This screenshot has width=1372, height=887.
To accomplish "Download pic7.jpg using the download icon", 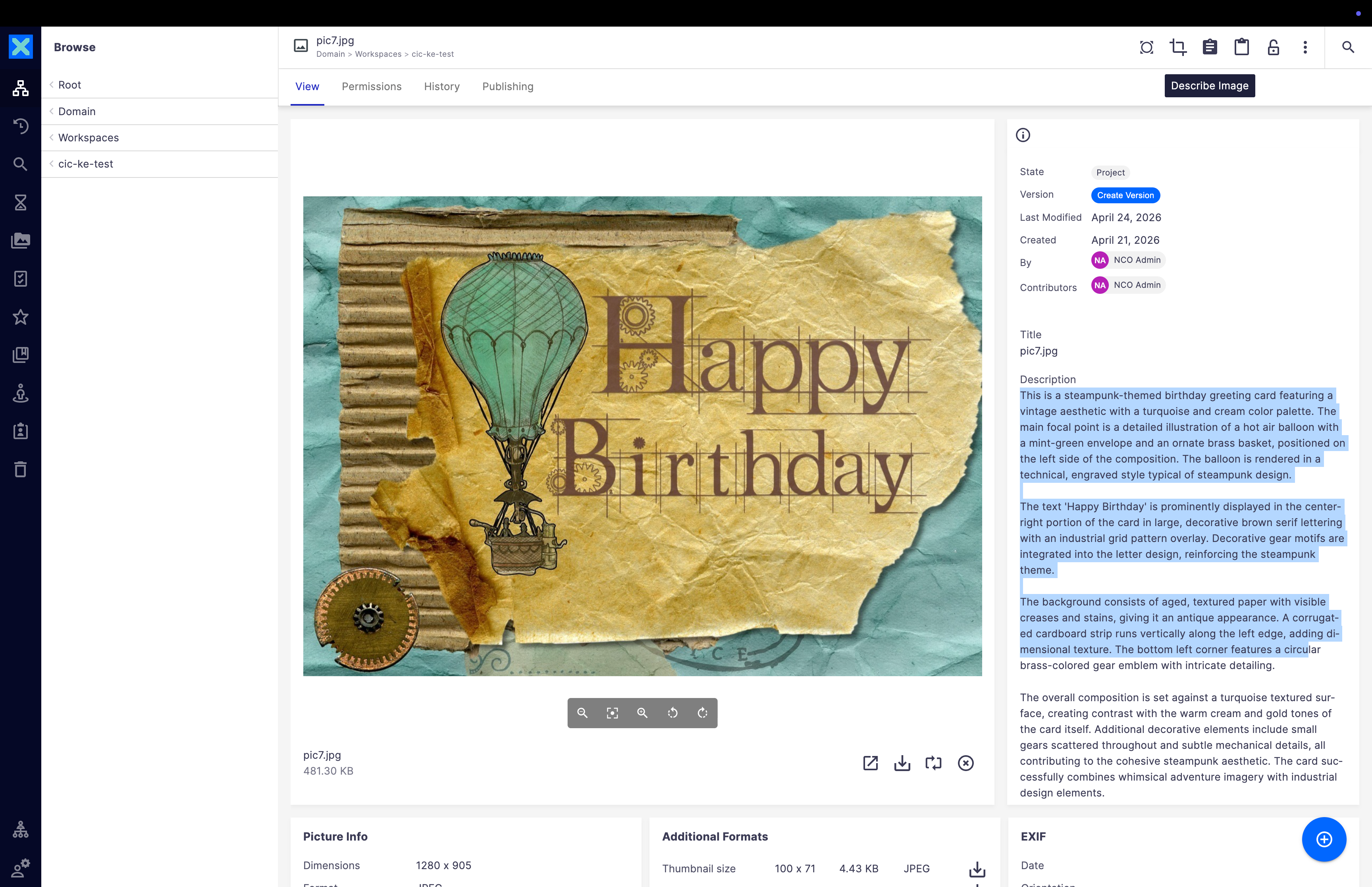I will (x=902, y=763).
